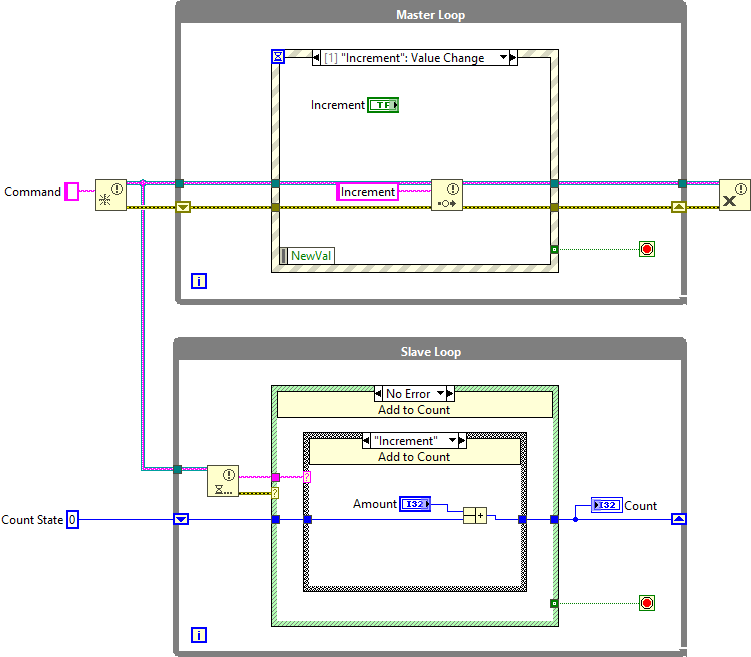This screenshot has width=751, height=657.
Task: Select the Enqueue Element node in Master Loop
Action: [x=447, y=194]
